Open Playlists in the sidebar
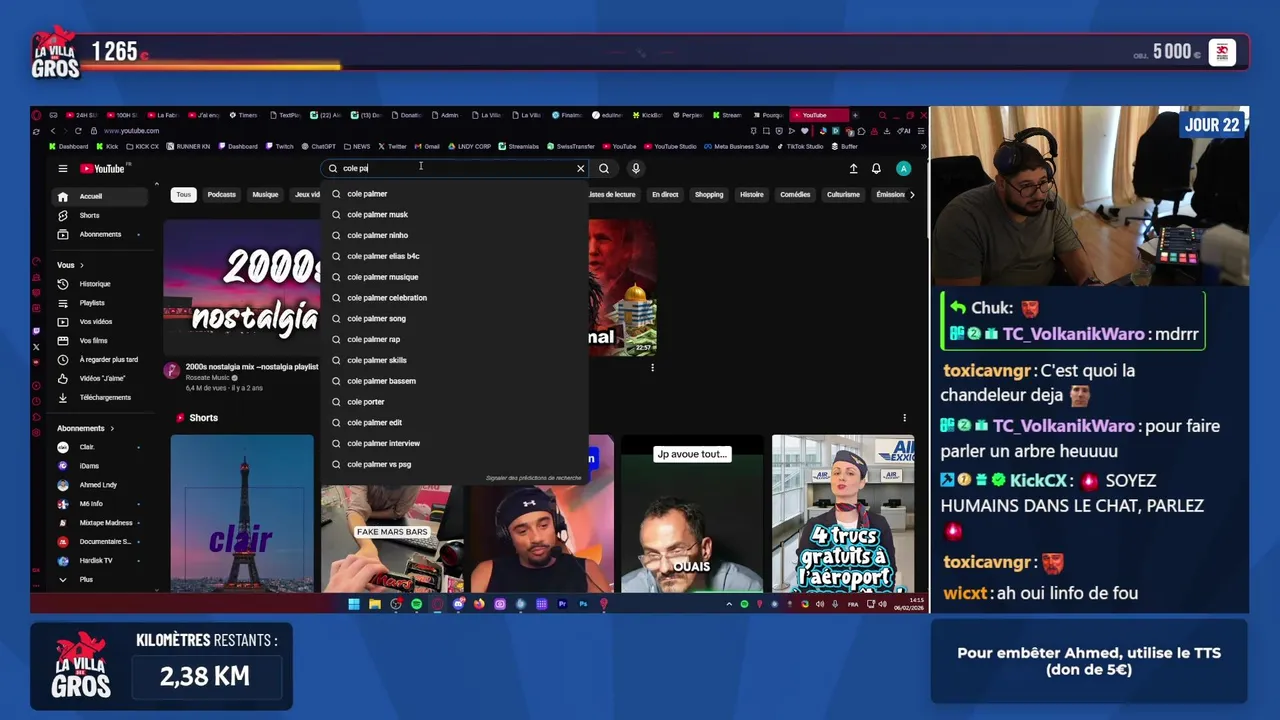Screen dimensions: 1280x720 point(100,303)
